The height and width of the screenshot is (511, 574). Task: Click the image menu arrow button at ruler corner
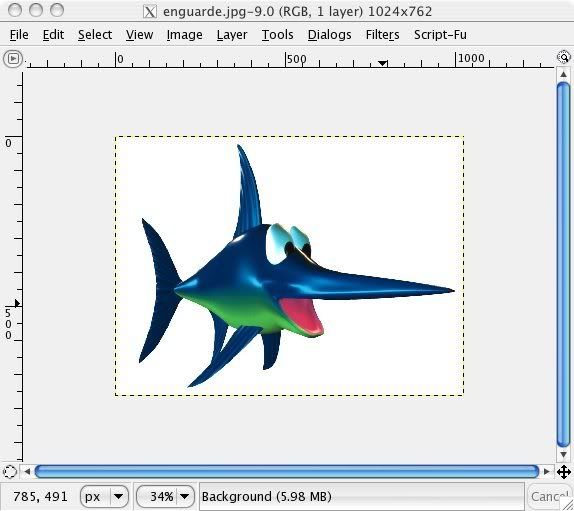(x=13, y=59)
